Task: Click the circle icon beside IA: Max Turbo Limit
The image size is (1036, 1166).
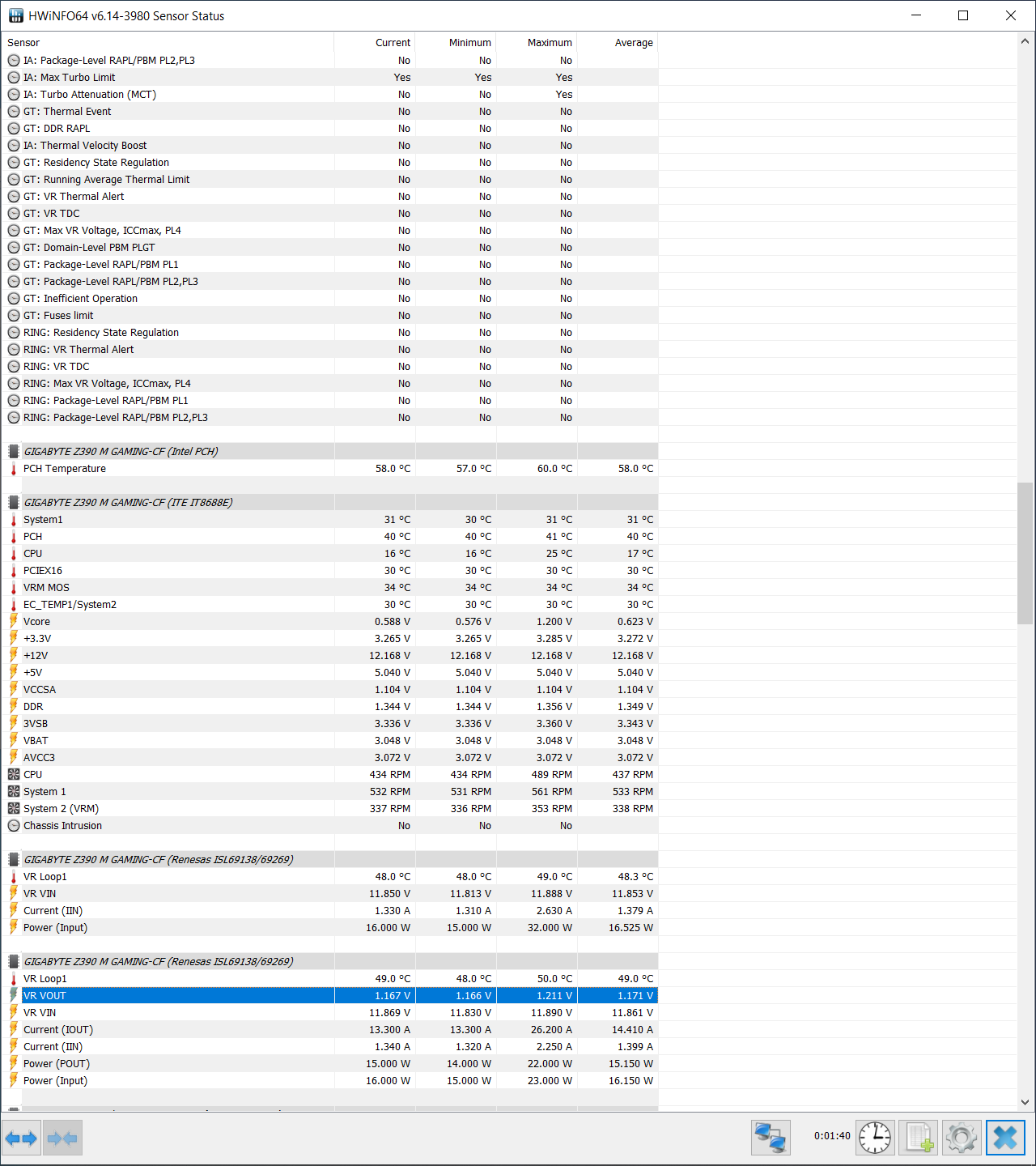Action: tap(14, 78)
